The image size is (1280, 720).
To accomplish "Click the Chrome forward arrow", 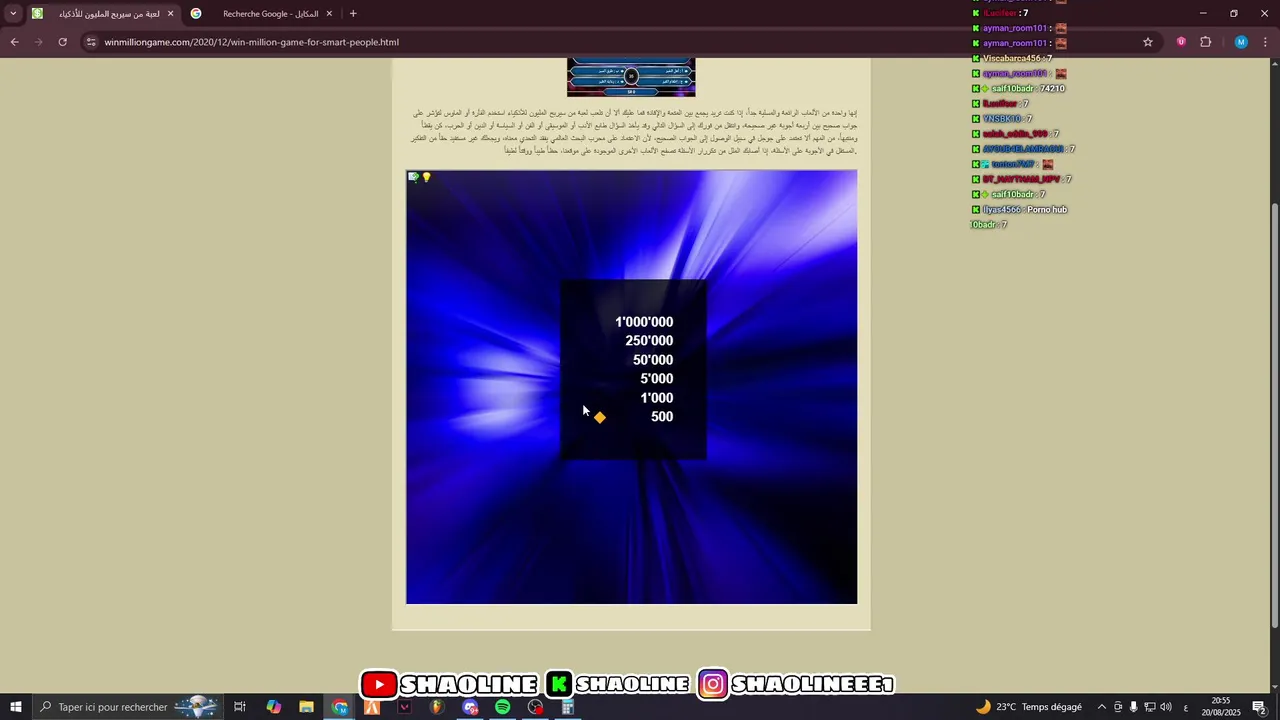I will pyautogui.click(x=38, y=42).
